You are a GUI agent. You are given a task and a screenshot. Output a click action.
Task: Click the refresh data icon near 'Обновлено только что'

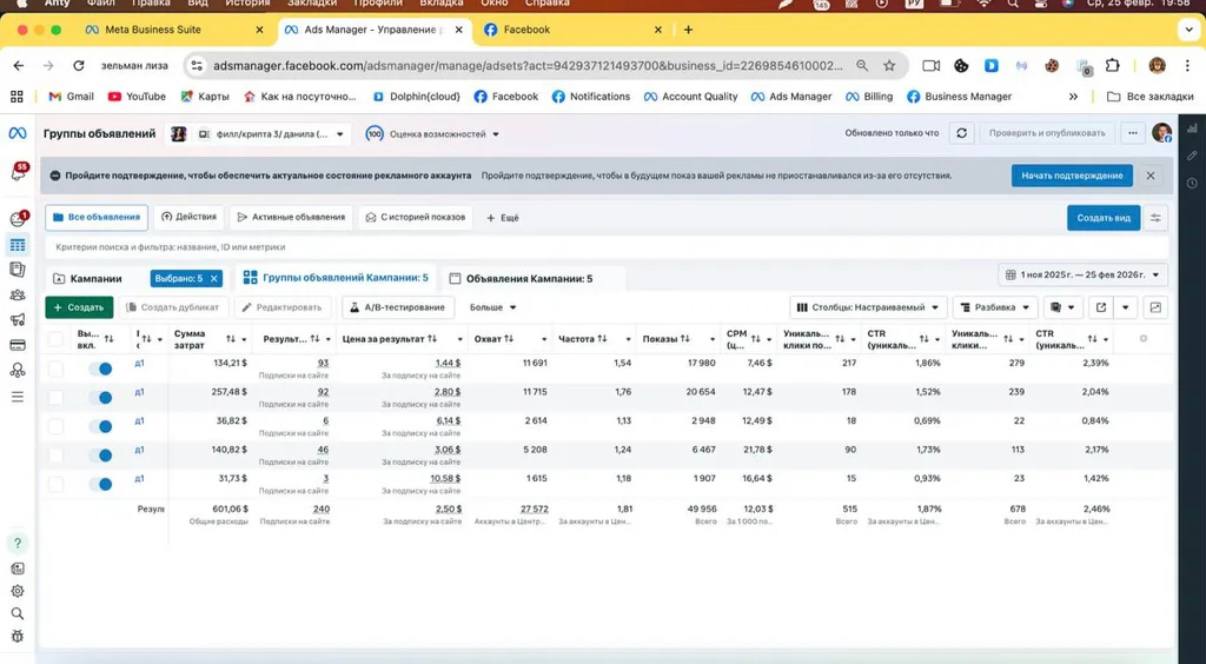click(x=961, y=133)
